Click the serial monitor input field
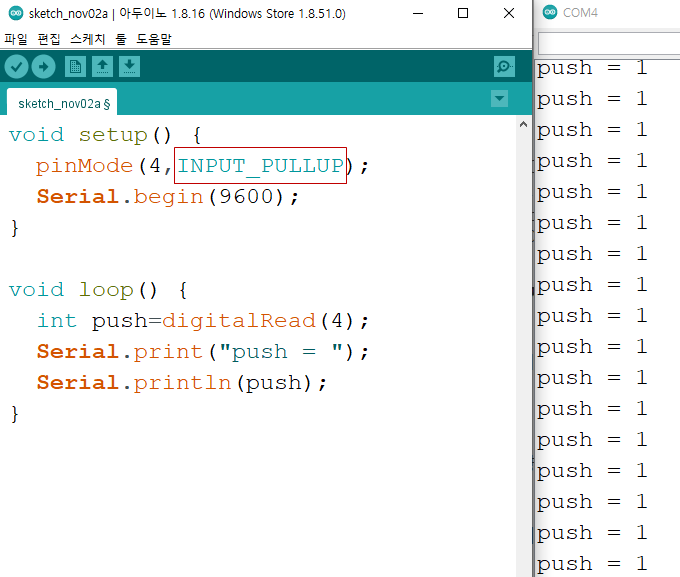 tap(609, 43)
